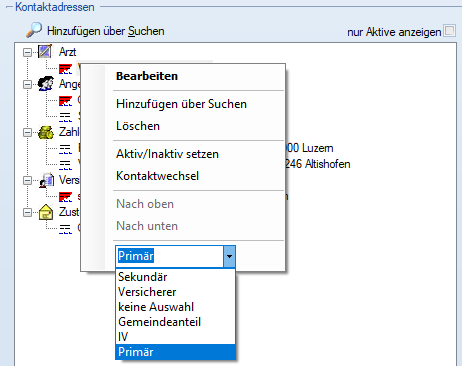Collapse the Zahler tree node

[27, 133]
